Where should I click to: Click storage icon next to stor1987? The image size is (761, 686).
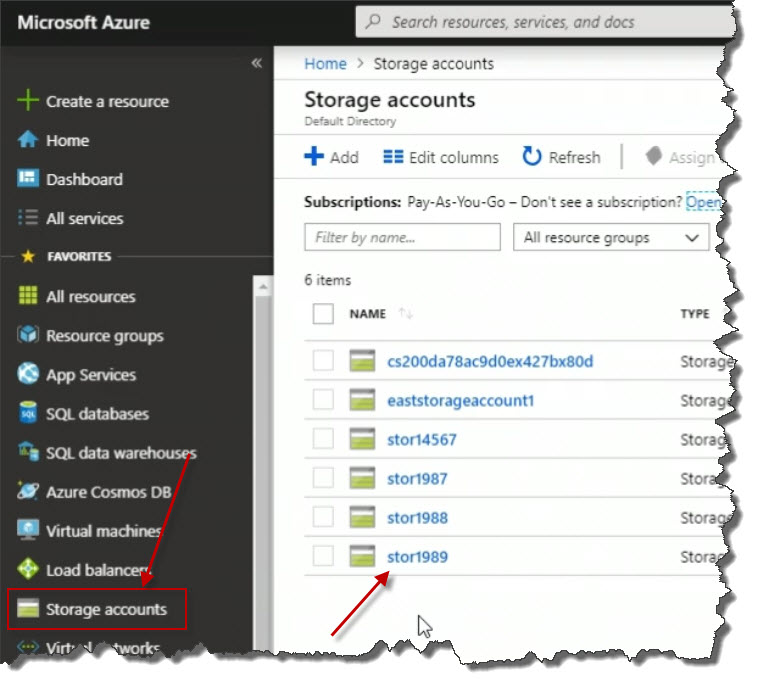[362, 478]
